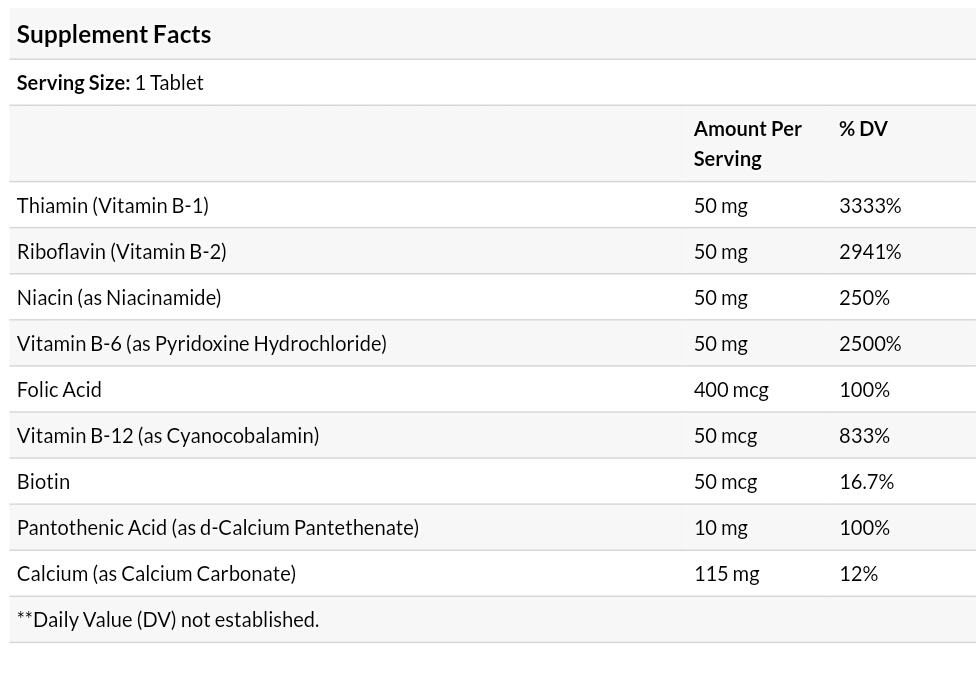
Task: Select the Pantothenic Acid row label
Action: coord(218,528)
